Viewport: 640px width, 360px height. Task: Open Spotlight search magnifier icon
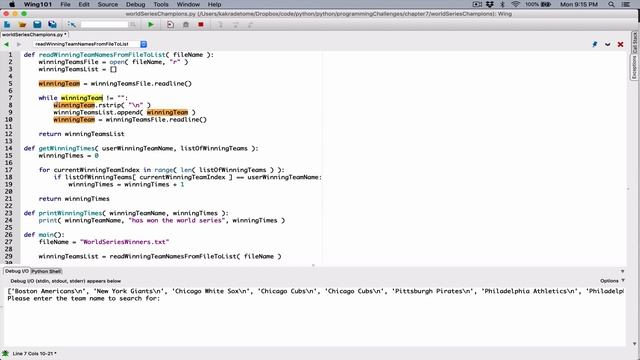[611, 4]
